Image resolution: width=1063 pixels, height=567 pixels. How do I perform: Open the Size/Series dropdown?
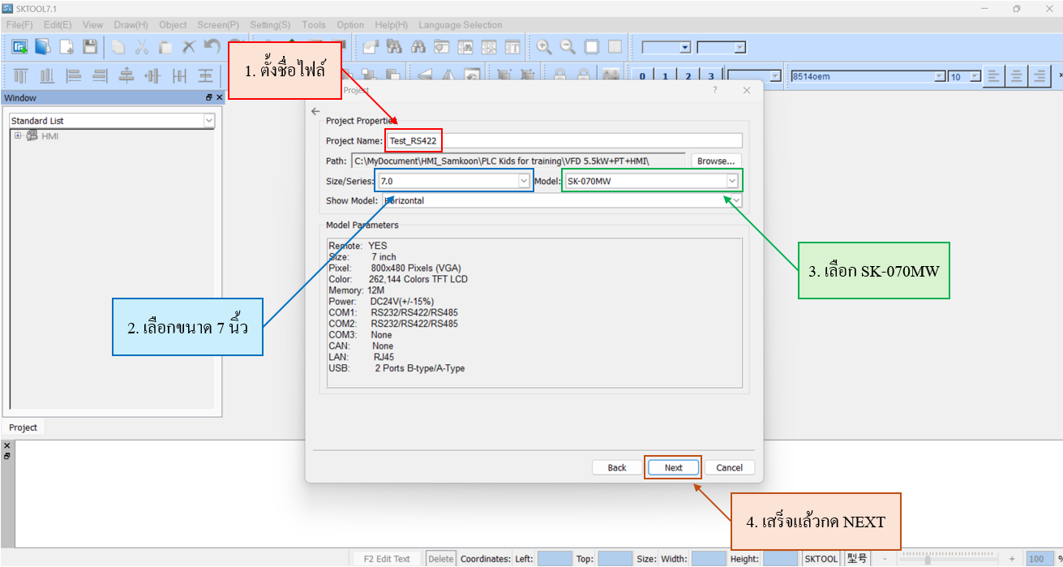pyautogui.click(x=523, y=181)
